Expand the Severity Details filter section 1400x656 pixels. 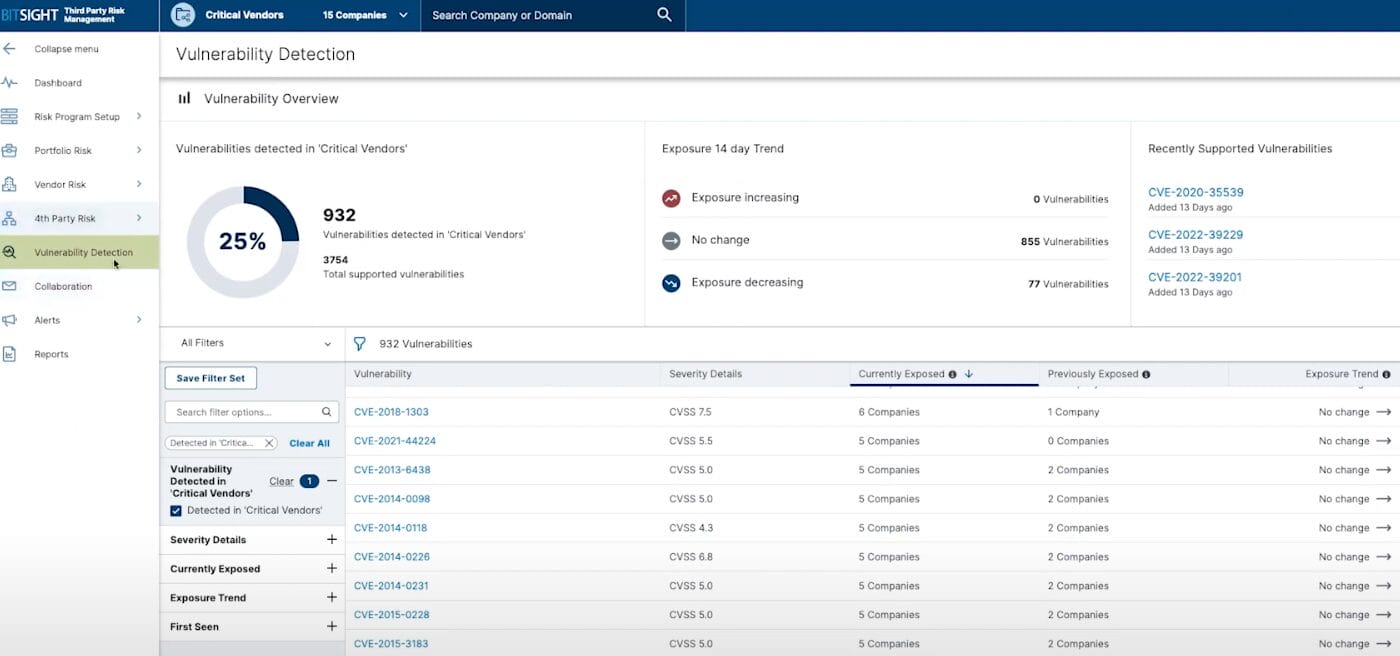pyautogui.click(x=332, y=540)
